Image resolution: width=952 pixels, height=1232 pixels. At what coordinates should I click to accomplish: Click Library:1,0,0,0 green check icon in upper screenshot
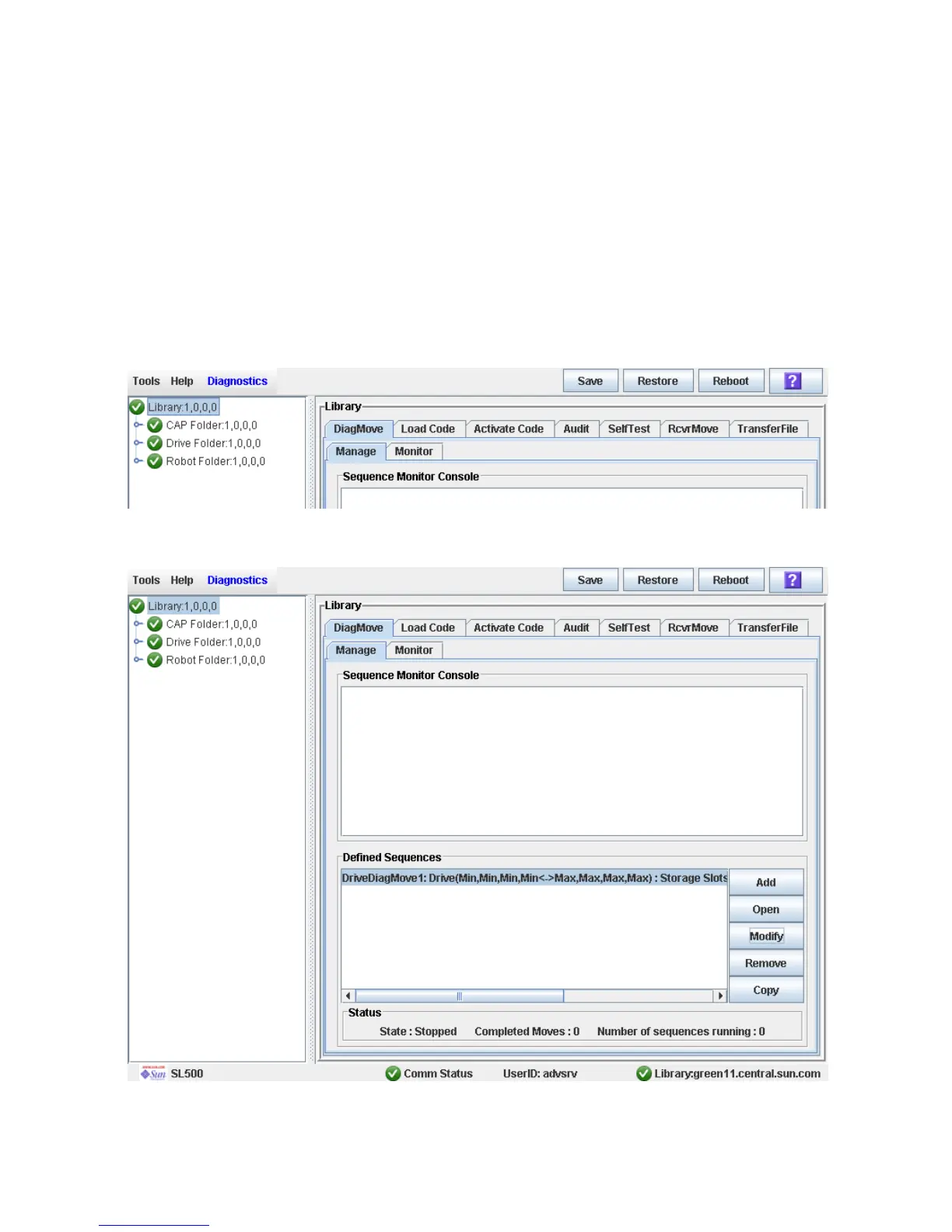pos(137,407)
